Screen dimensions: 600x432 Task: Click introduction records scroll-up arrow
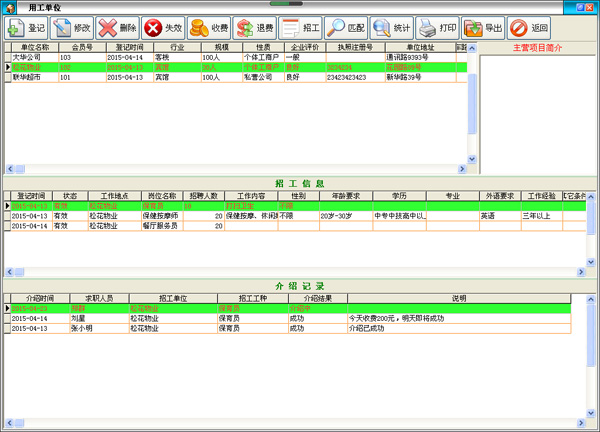coord(591,299)
